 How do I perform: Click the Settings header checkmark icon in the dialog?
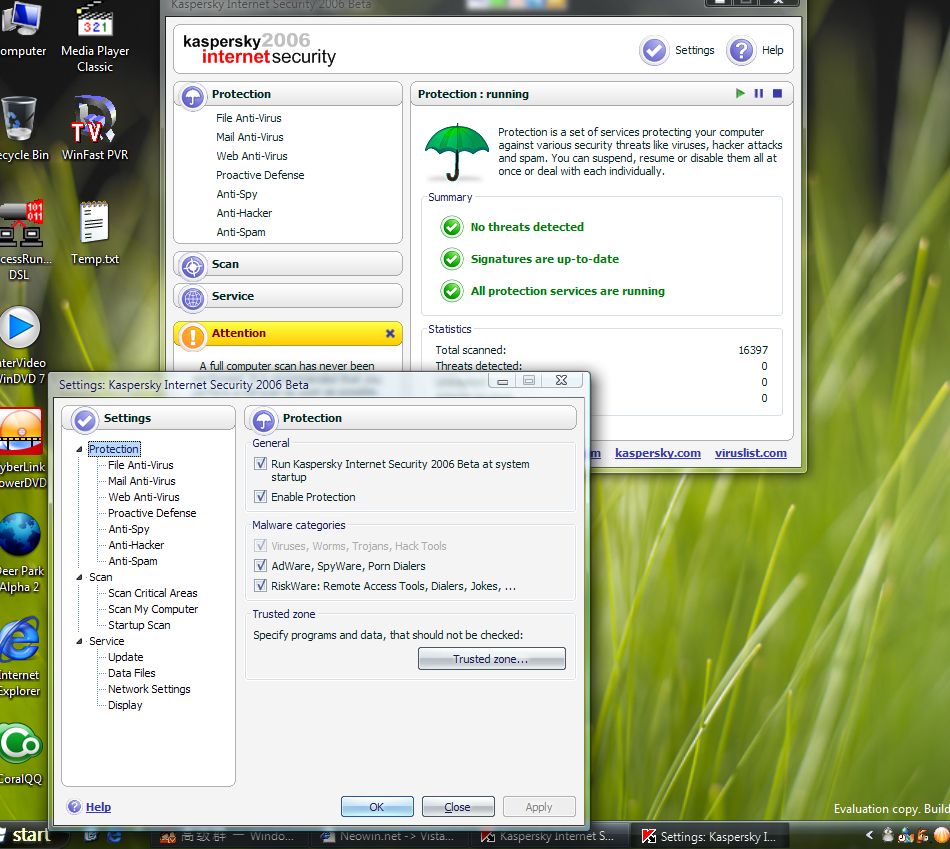[x=84, y=420]
